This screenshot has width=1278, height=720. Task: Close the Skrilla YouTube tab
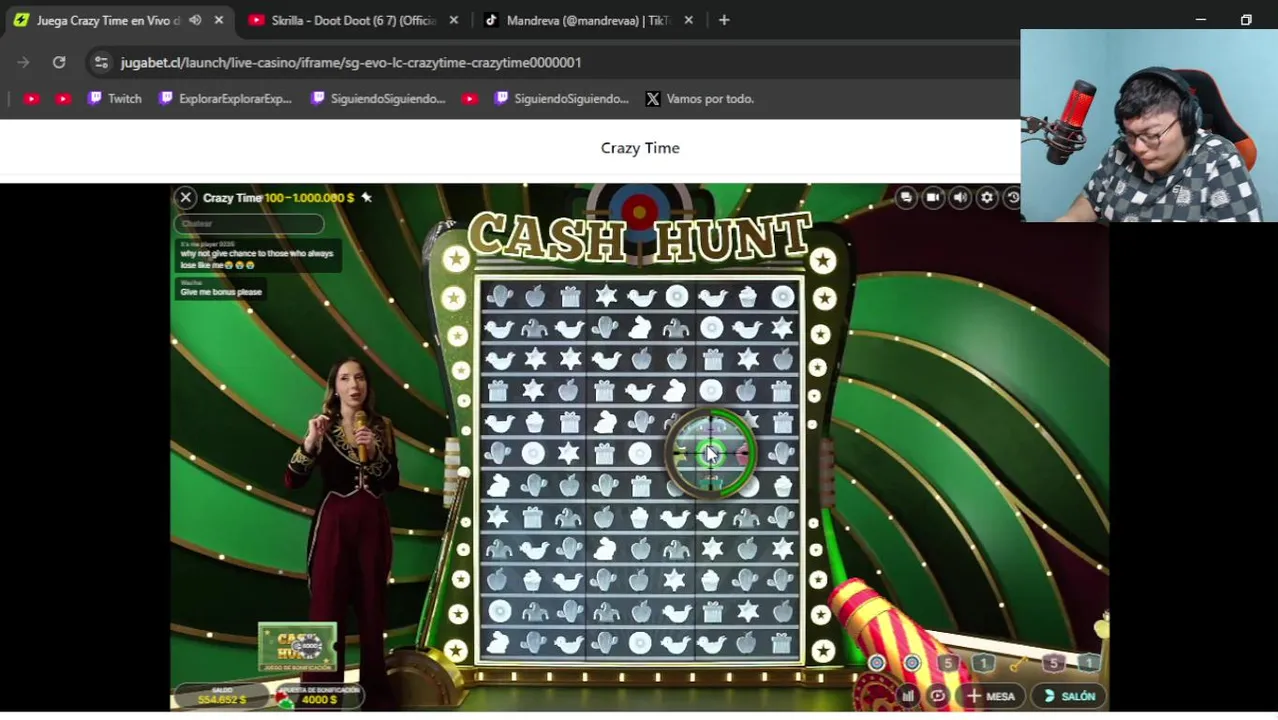point(454,20)
